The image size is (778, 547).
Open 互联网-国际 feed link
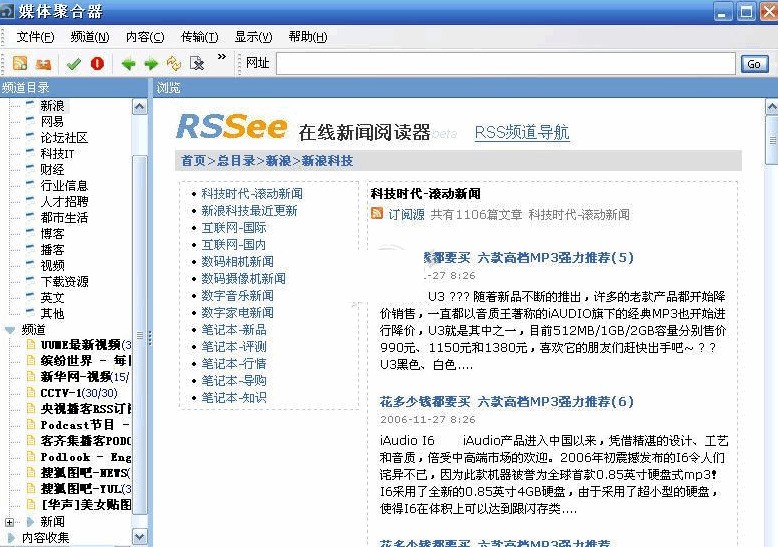click(x=234, y=228)
